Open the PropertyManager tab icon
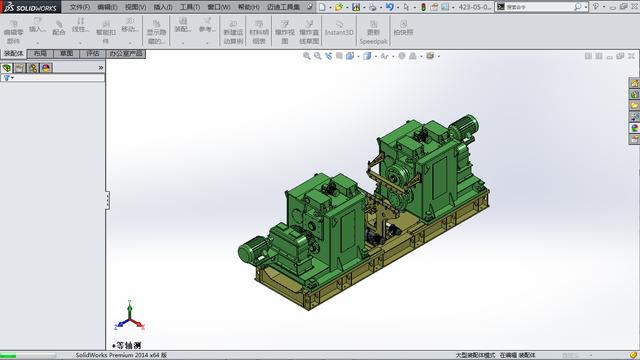The image size is (640, 360). coord(20,68)
